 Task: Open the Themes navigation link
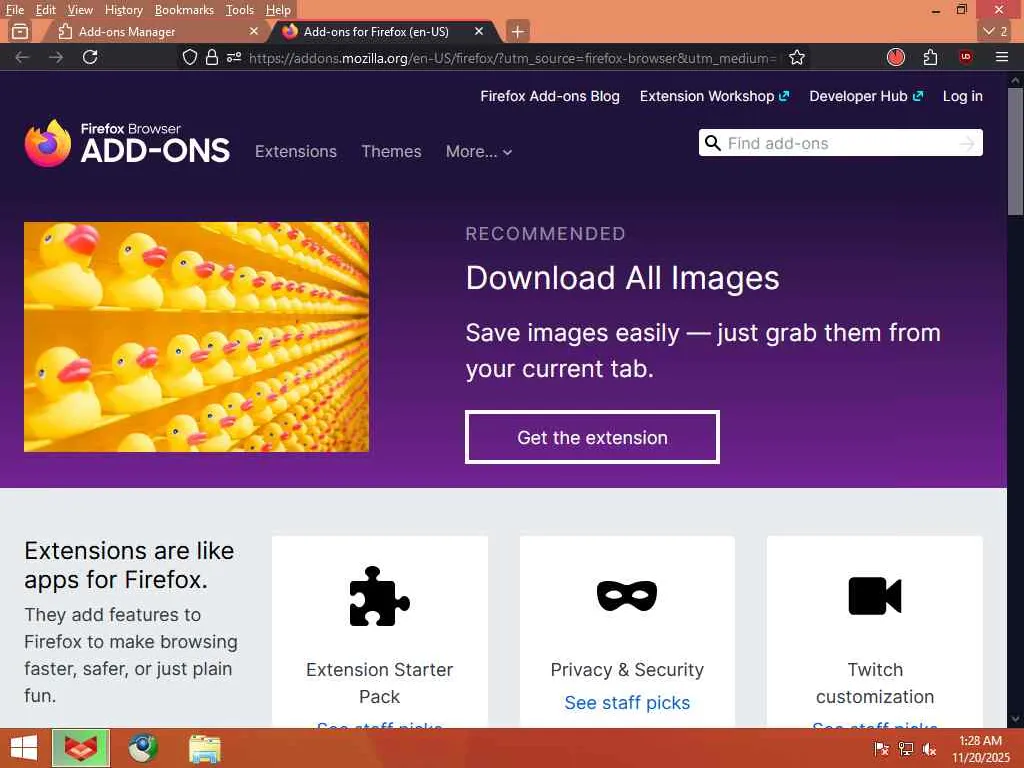(391, 152)
